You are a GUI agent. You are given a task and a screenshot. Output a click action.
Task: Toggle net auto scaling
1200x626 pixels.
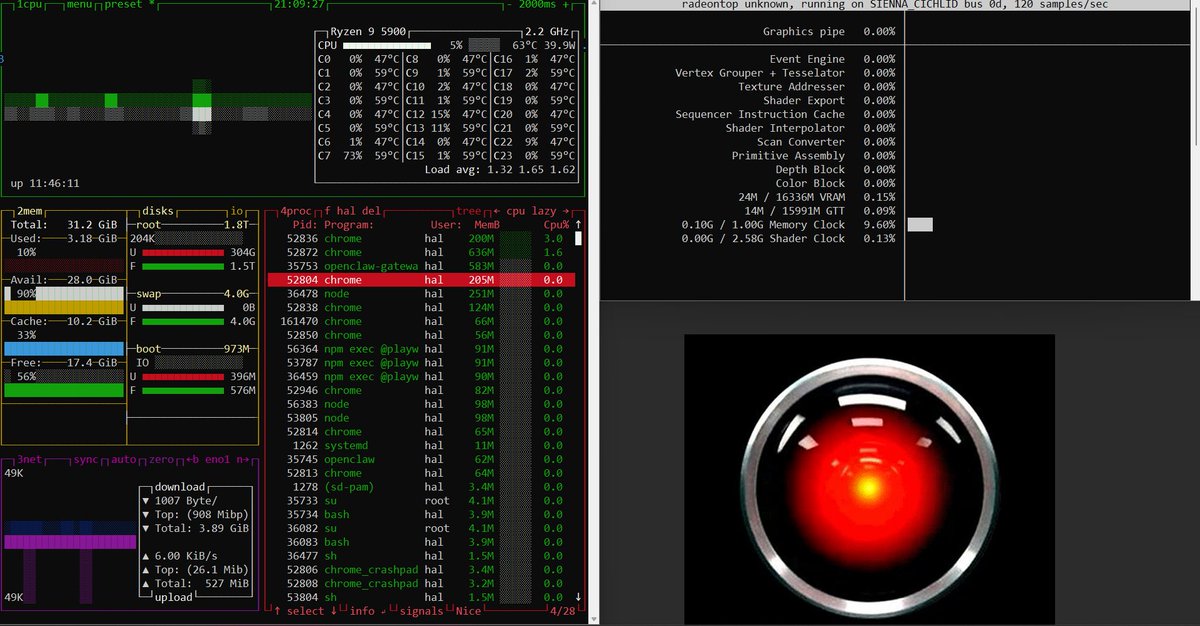click(124, 460)
